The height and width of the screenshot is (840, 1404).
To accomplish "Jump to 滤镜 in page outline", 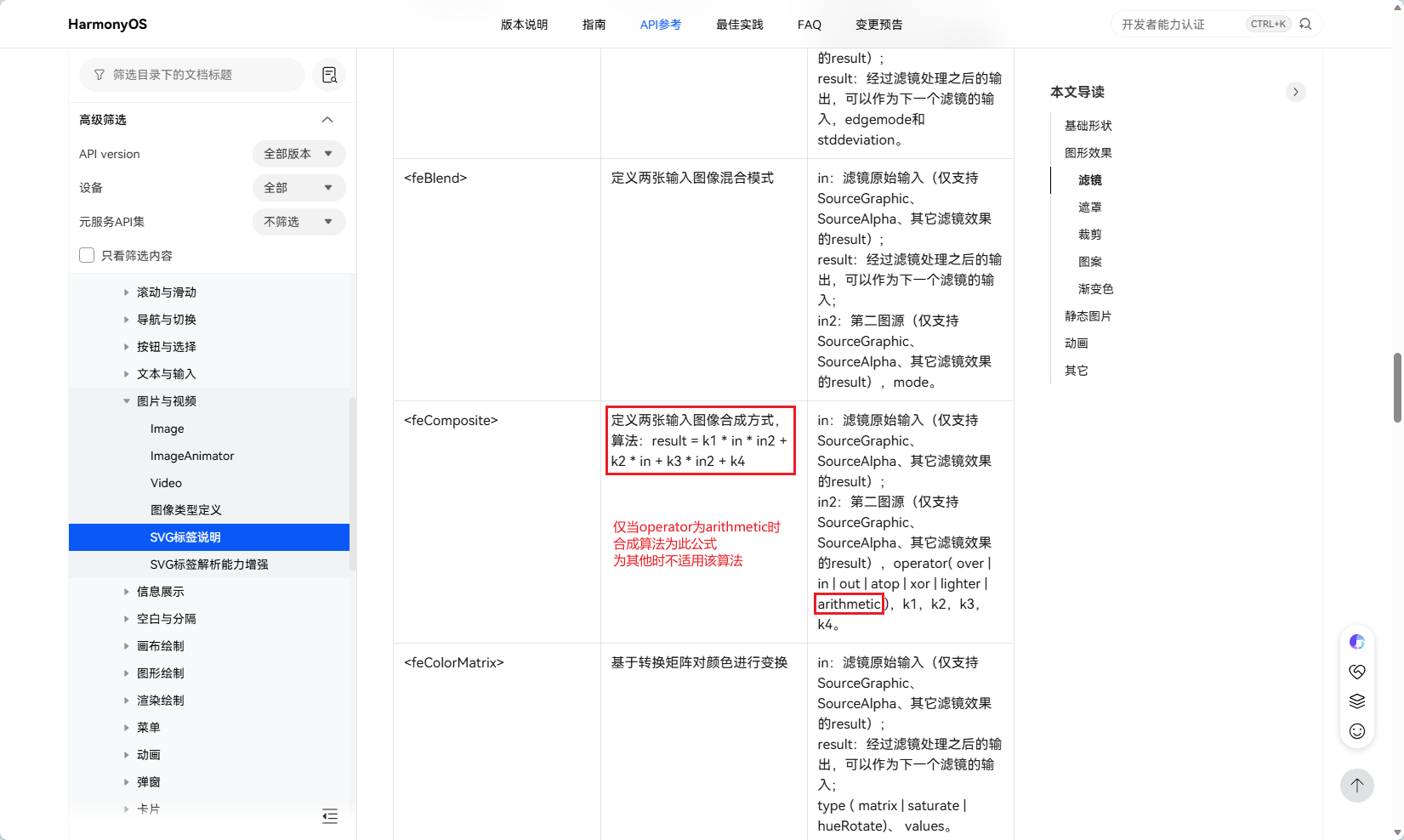I will click(x=1089, y=180).
